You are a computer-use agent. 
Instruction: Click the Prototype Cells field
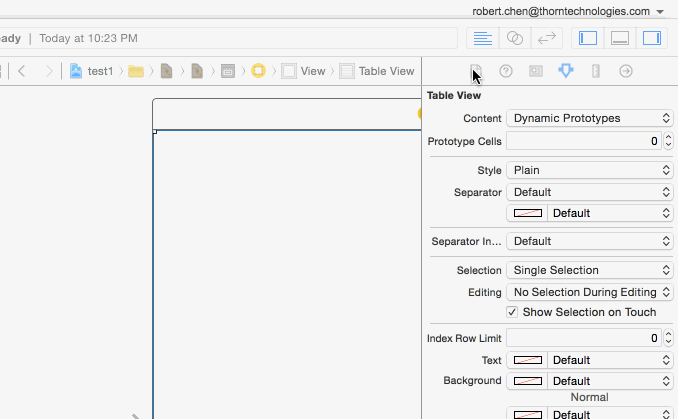[583, 141]
